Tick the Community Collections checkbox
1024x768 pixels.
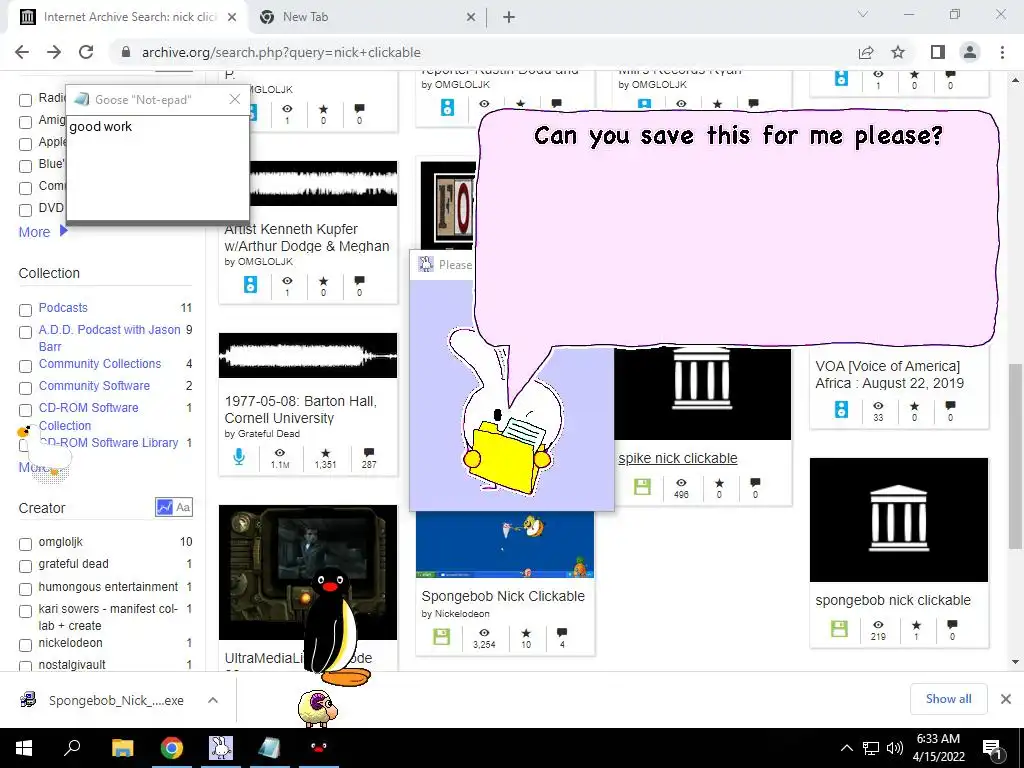click(25, 366)
